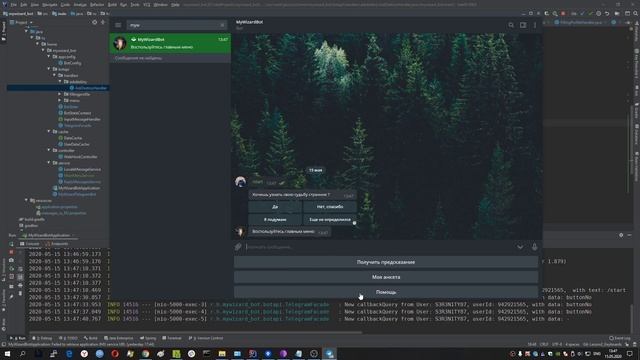Click the attach file paperclip icon
Image resolution: width=640 pixels, height=360 pixels.
click(x=238, y=247)
